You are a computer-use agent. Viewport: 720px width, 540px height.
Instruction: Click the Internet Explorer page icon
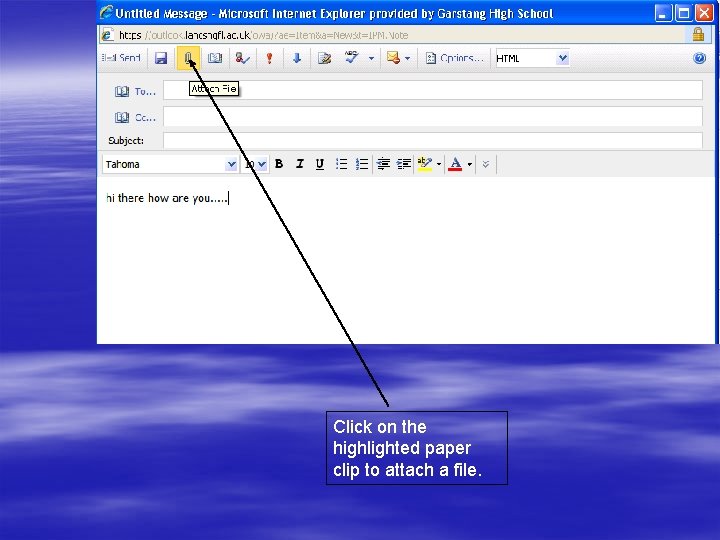[x=107, y=35]
